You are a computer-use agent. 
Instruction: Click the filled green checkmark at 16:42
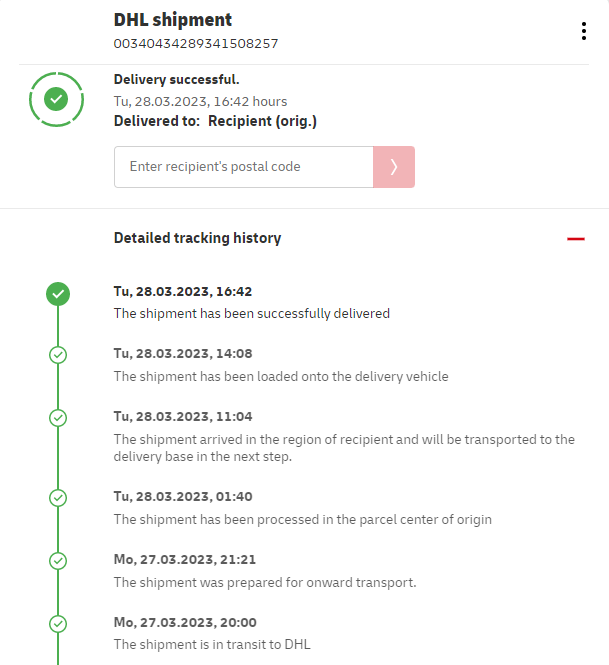[58, 294]
